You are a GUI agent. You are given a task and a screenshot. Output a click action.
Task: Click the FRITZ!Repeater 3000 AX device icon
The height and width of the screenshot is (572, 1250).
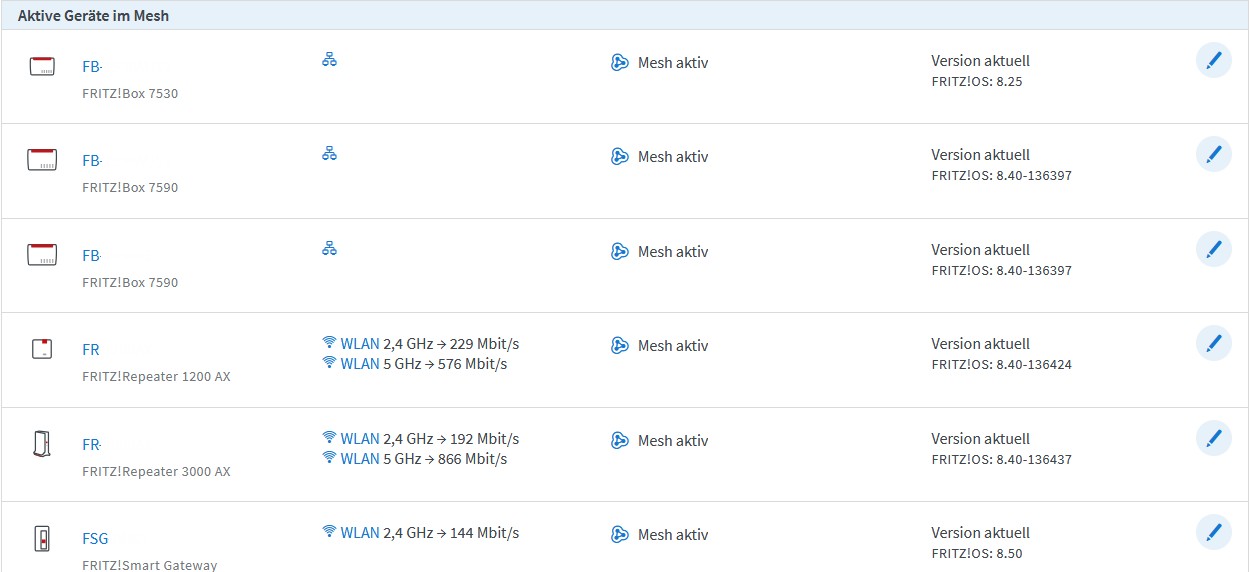point(42,444)
